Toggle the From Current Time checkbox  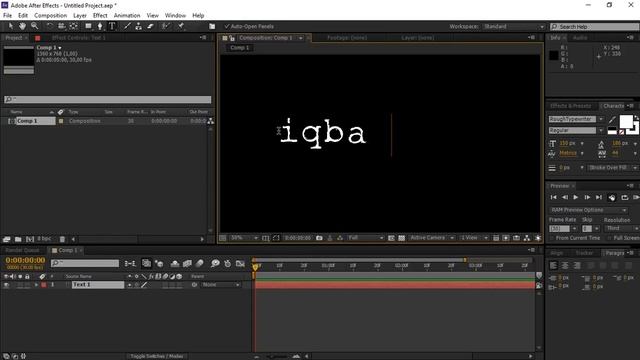tap(552, 238)
